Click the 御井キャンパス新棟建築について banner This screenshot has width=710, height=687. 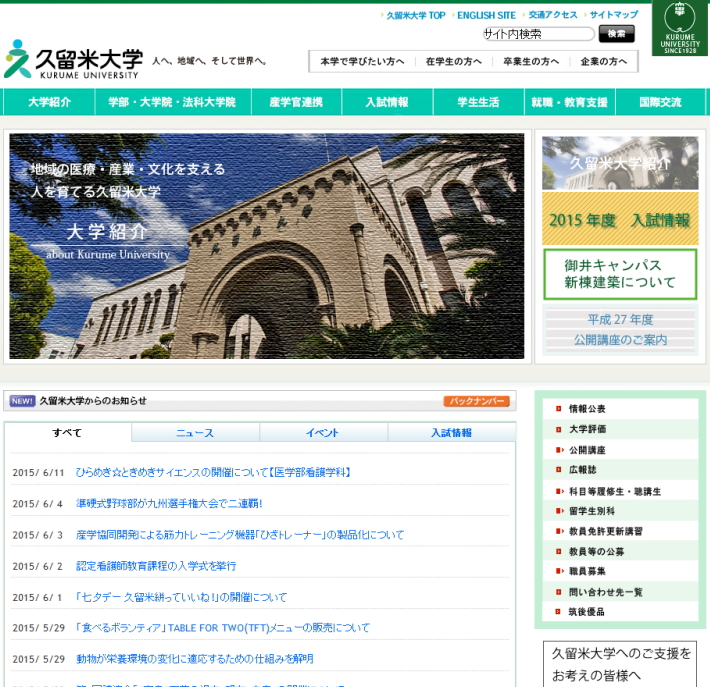coord(619,274)
